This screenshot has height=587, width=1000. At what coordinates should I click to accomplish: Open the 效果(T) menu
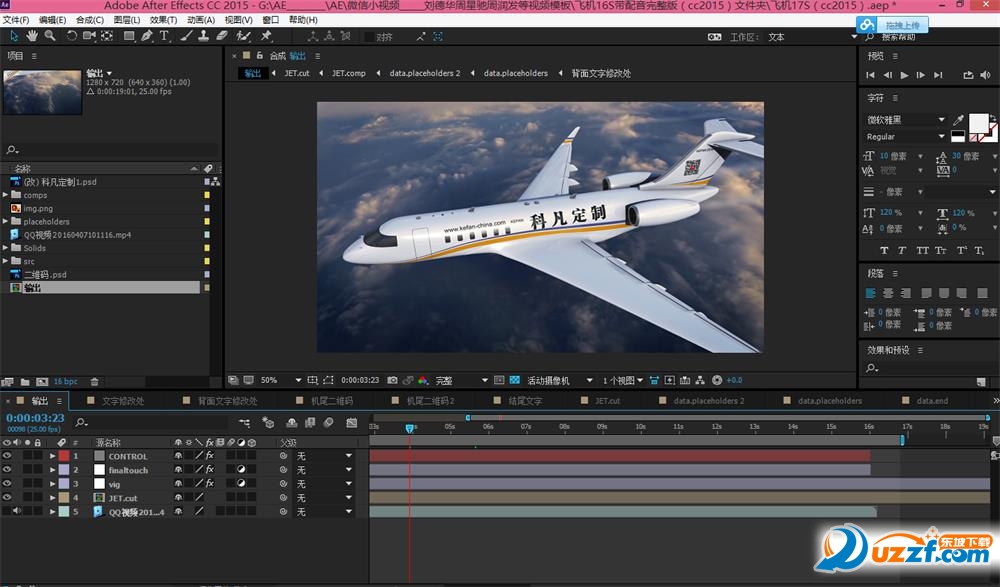163,20
